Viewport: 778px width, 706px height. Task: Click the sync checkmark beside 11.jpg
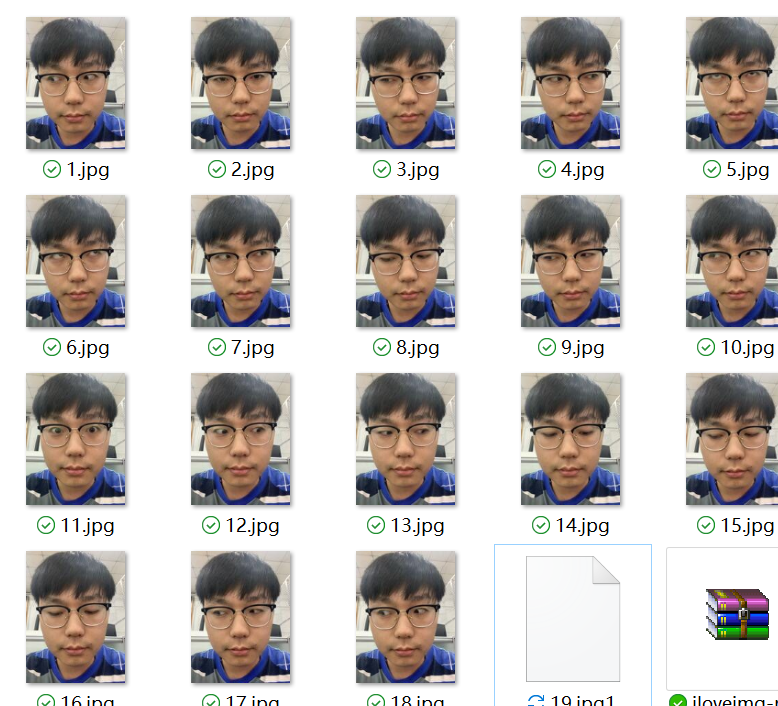pos(46,525)
